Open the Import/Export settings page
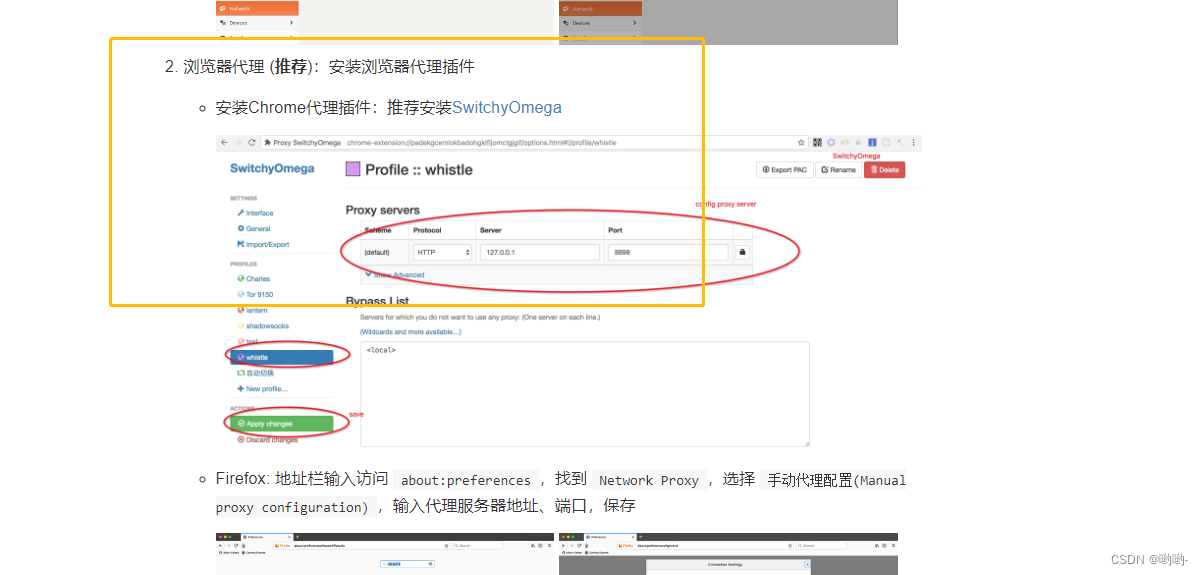The width and height of the screenshot is (1203, 575). pos(263,244)
